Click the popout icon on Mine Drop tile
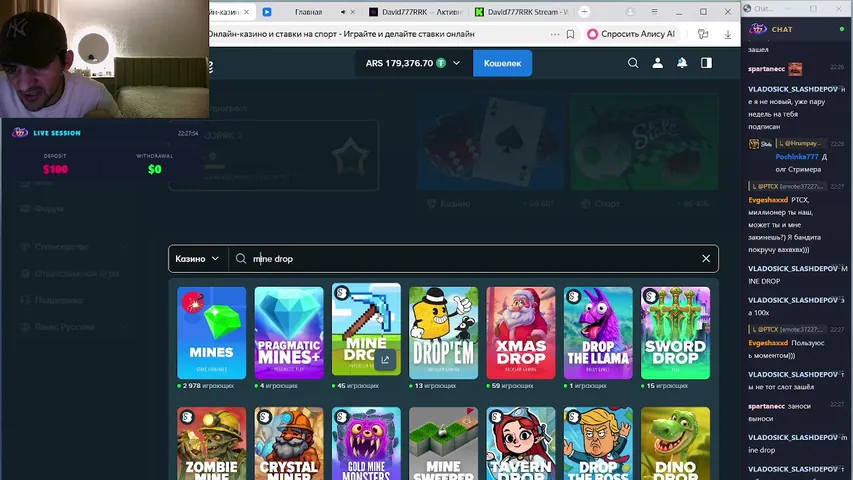Viewport: 853px width, 480px height. 385,360
